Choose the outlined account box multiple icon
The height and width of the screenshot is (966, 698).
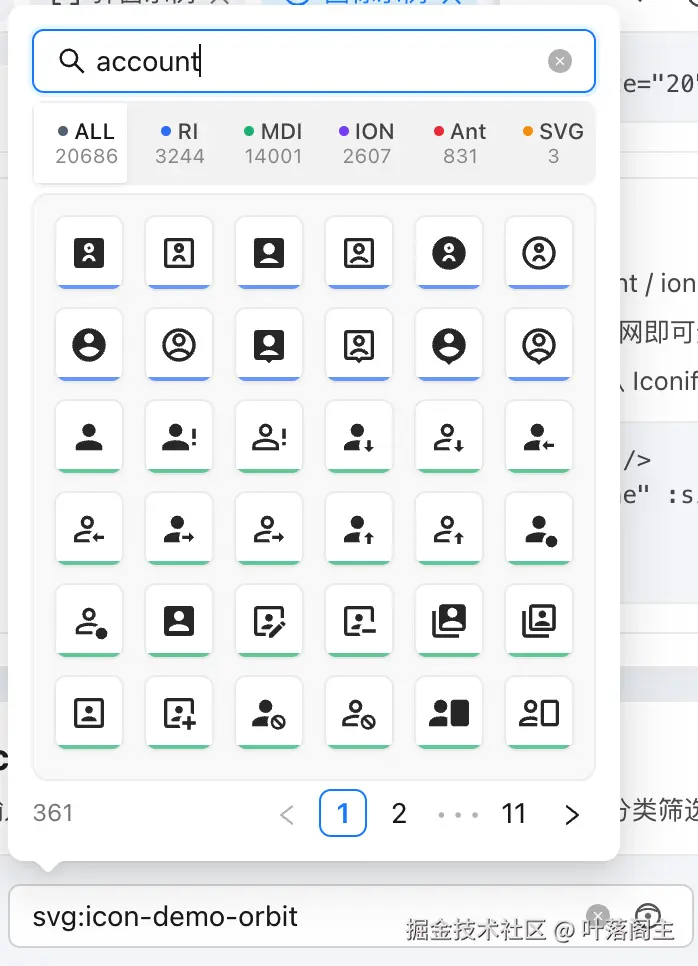click(x=538, y=621)
